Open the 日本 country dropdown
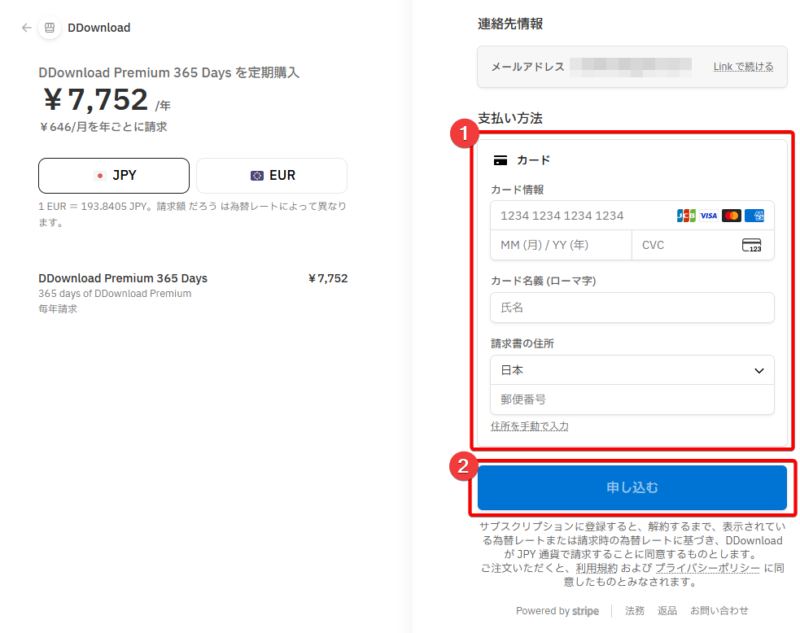Viewport: 800px width, 633px height. 632,370
